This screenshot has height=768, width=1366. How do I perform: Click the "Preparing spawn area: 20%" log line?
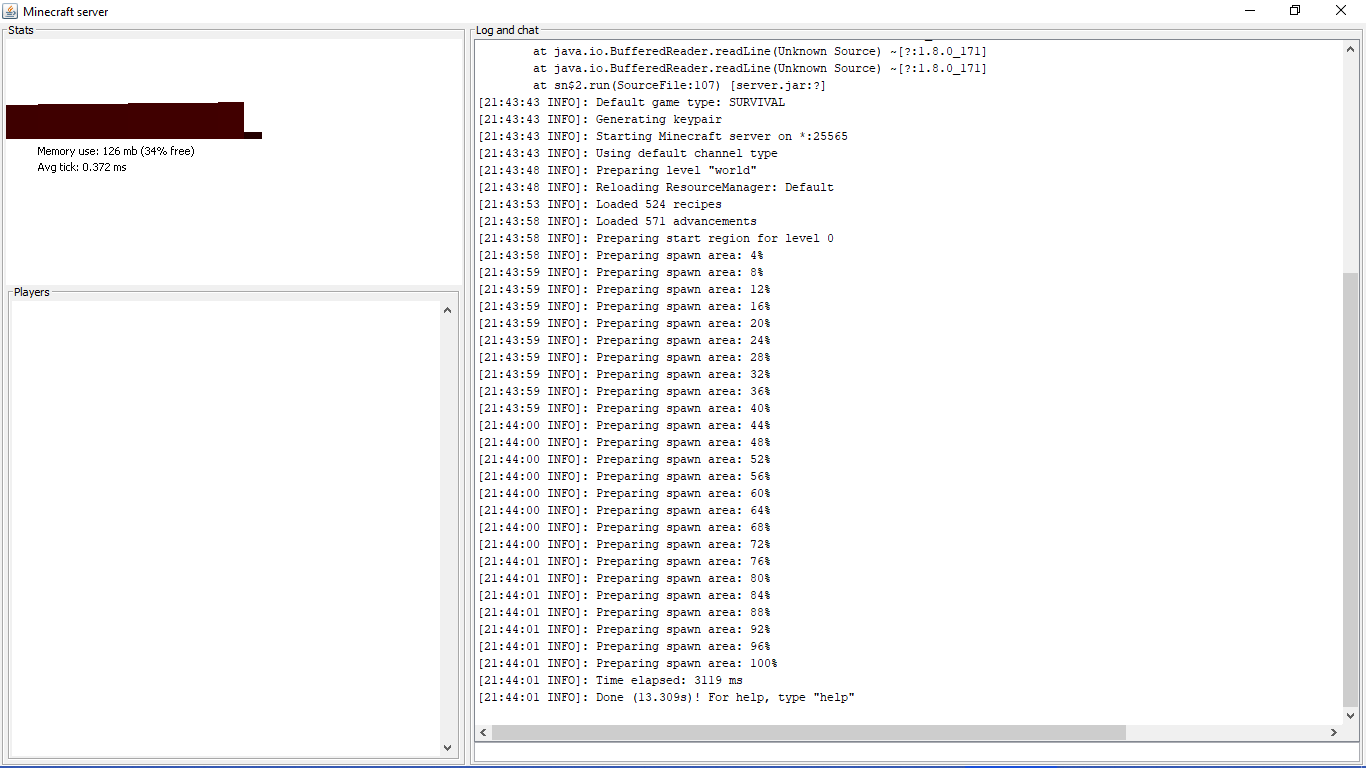624,323
